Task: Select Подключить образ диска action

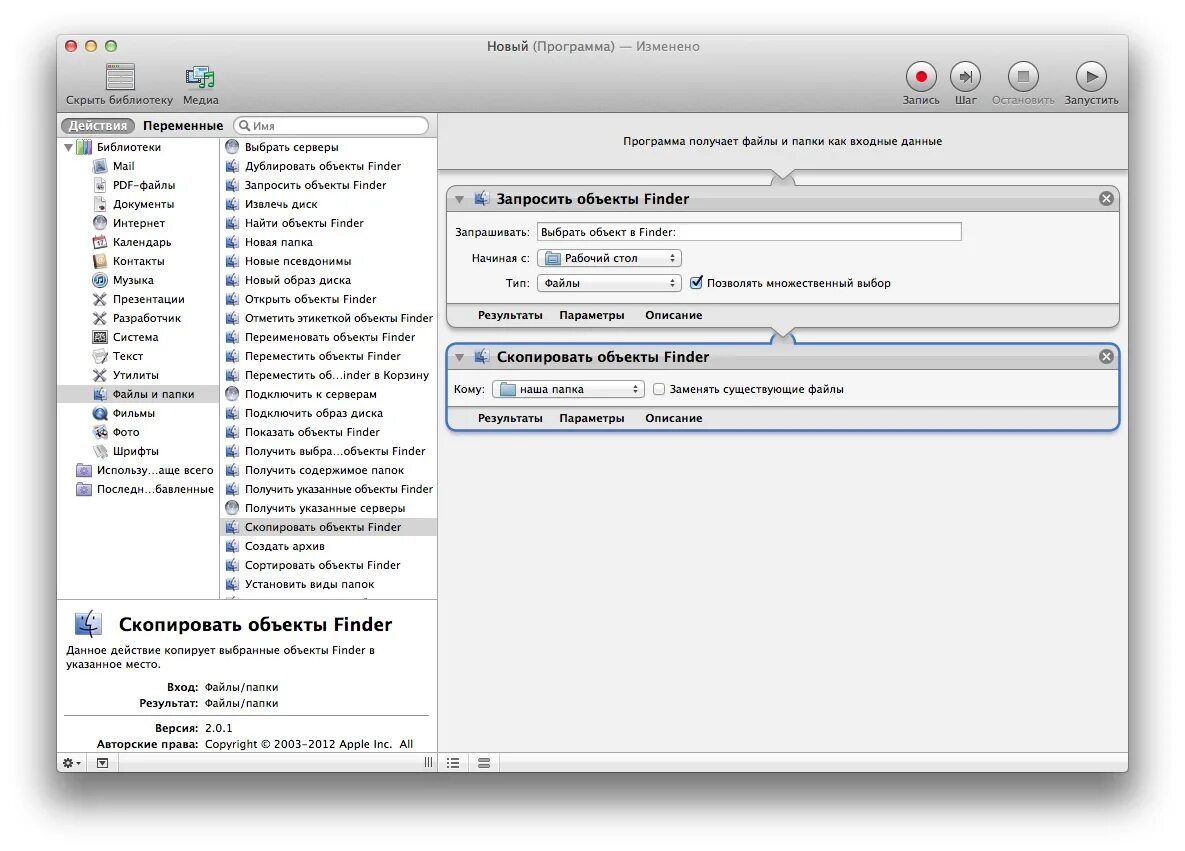Action: point(314,413)
